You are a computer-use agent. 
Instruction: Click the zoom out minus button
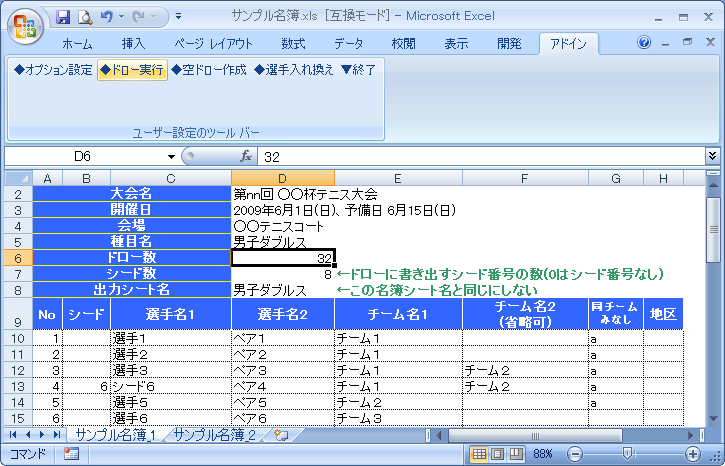(x=574, y=454)
